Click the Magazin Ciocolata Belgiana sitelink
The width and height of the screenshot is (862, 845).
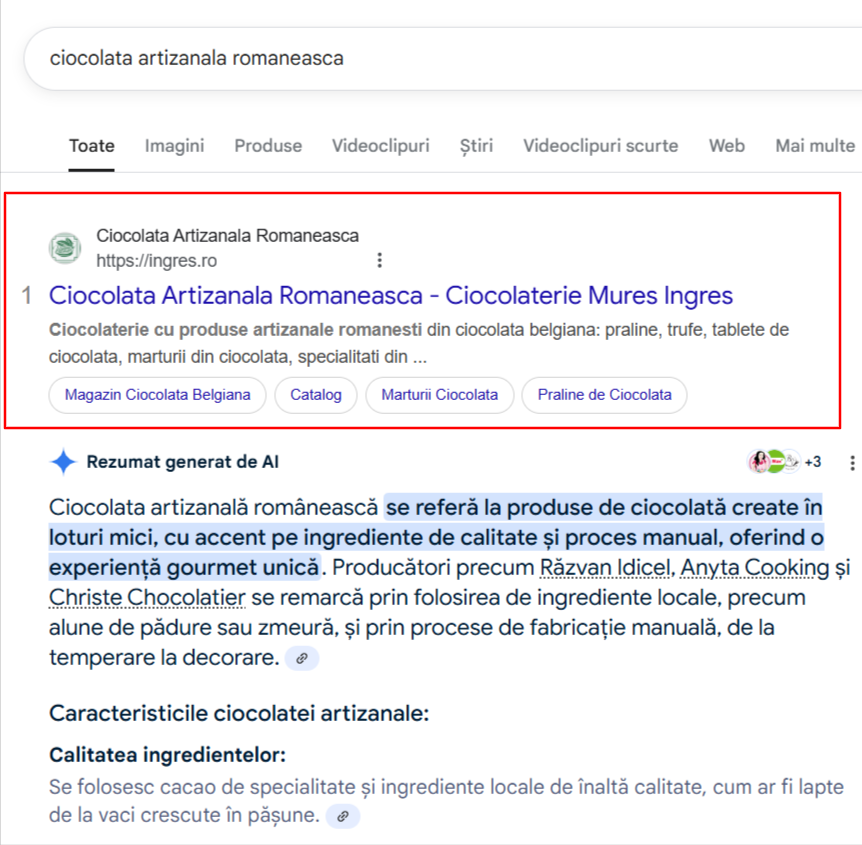pos(158,395)
